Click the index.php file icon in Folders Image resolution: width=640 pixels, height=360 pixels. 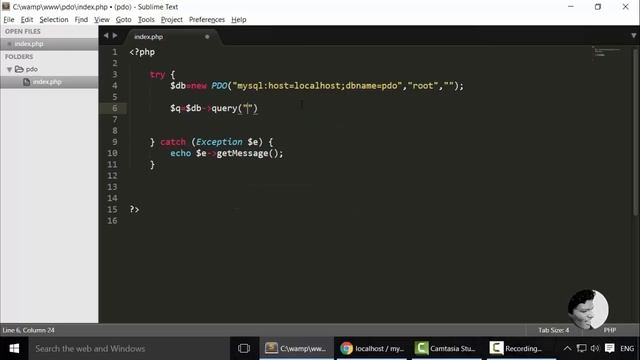click(x=27, y=82)
